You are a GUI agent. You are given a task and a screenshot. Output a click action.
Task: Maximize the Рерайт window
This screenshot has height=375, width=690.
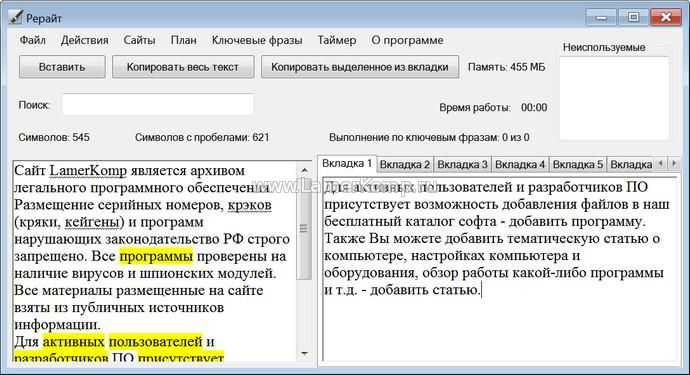pos(633,18)
